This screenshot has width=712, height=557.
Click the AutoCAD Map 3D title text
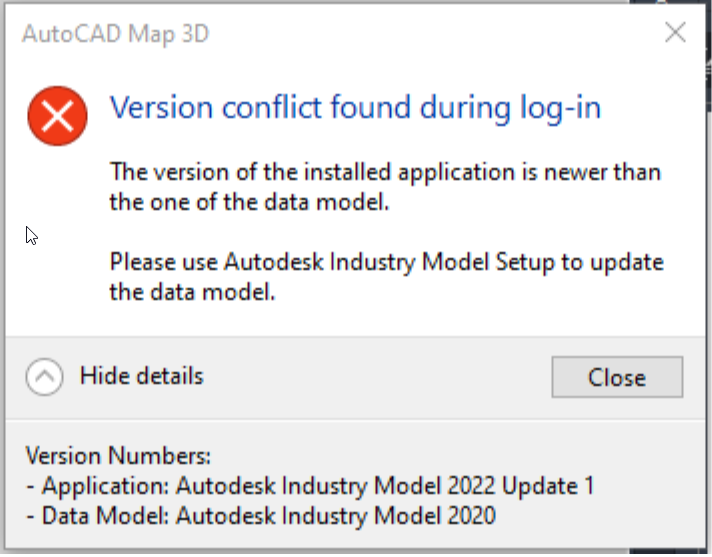(115, 33)
